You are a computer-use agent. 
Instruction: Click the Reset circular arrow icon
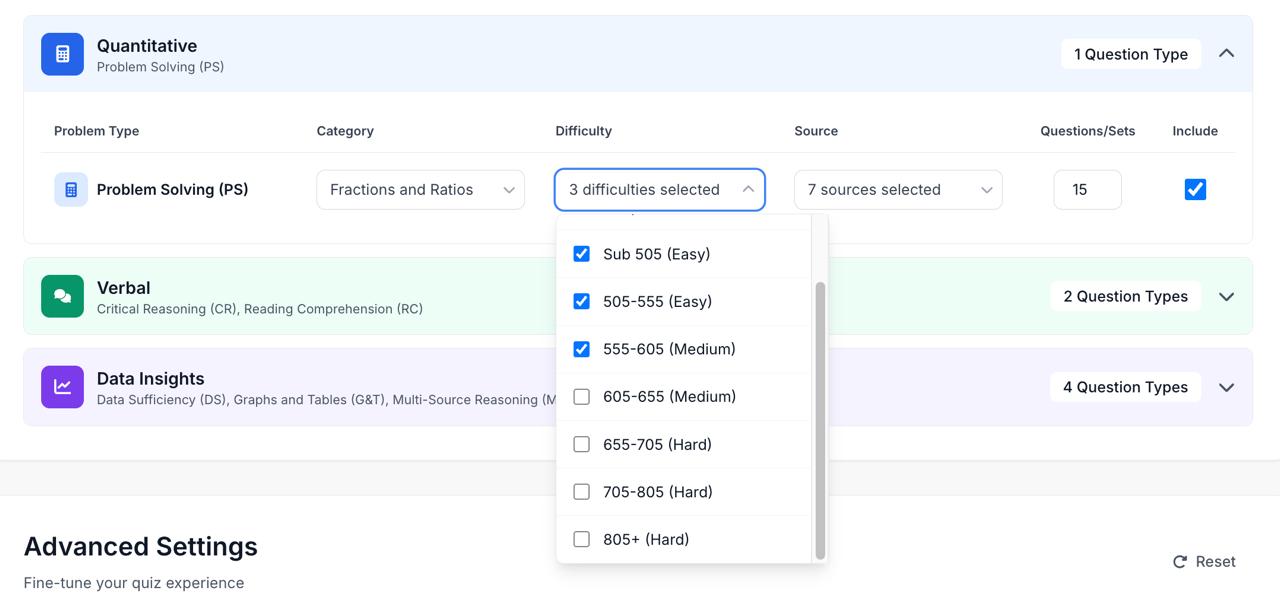(1180, 562)
